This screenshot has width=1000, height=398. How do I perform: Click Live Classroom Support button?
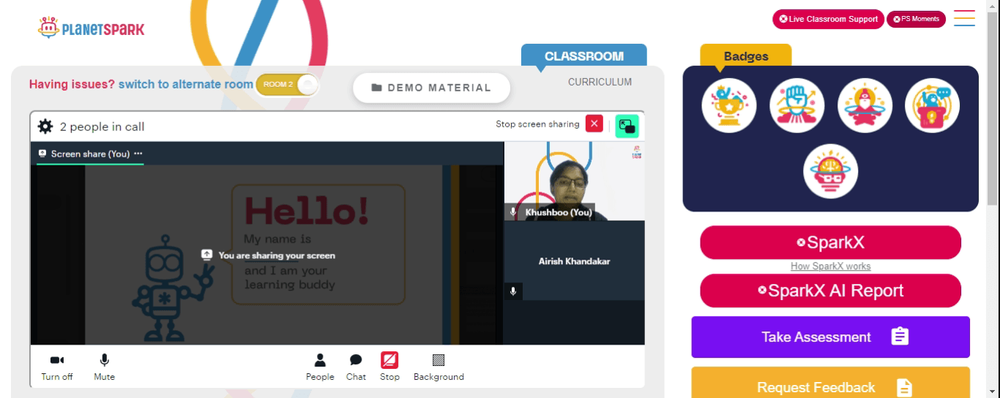coord(828,19)
